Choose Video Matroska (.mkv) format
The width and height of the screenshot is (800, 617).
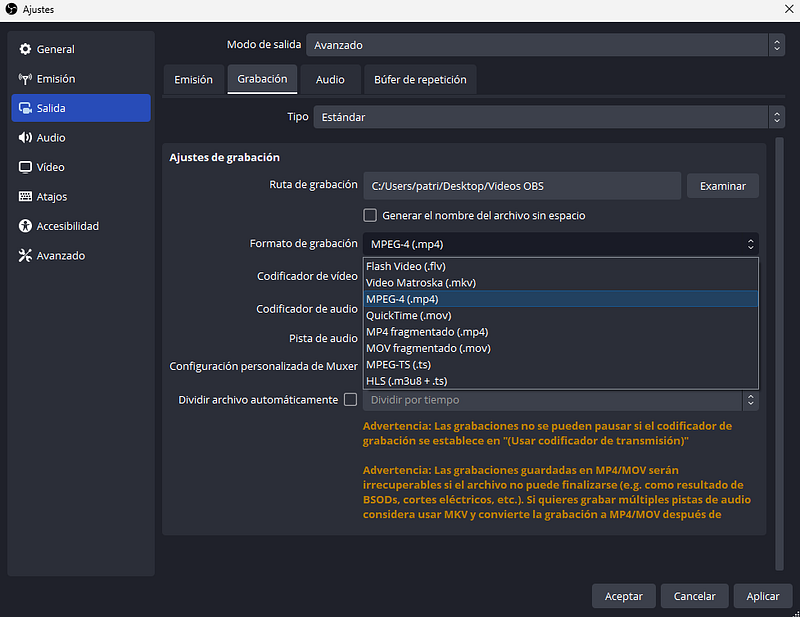point(561,283)
